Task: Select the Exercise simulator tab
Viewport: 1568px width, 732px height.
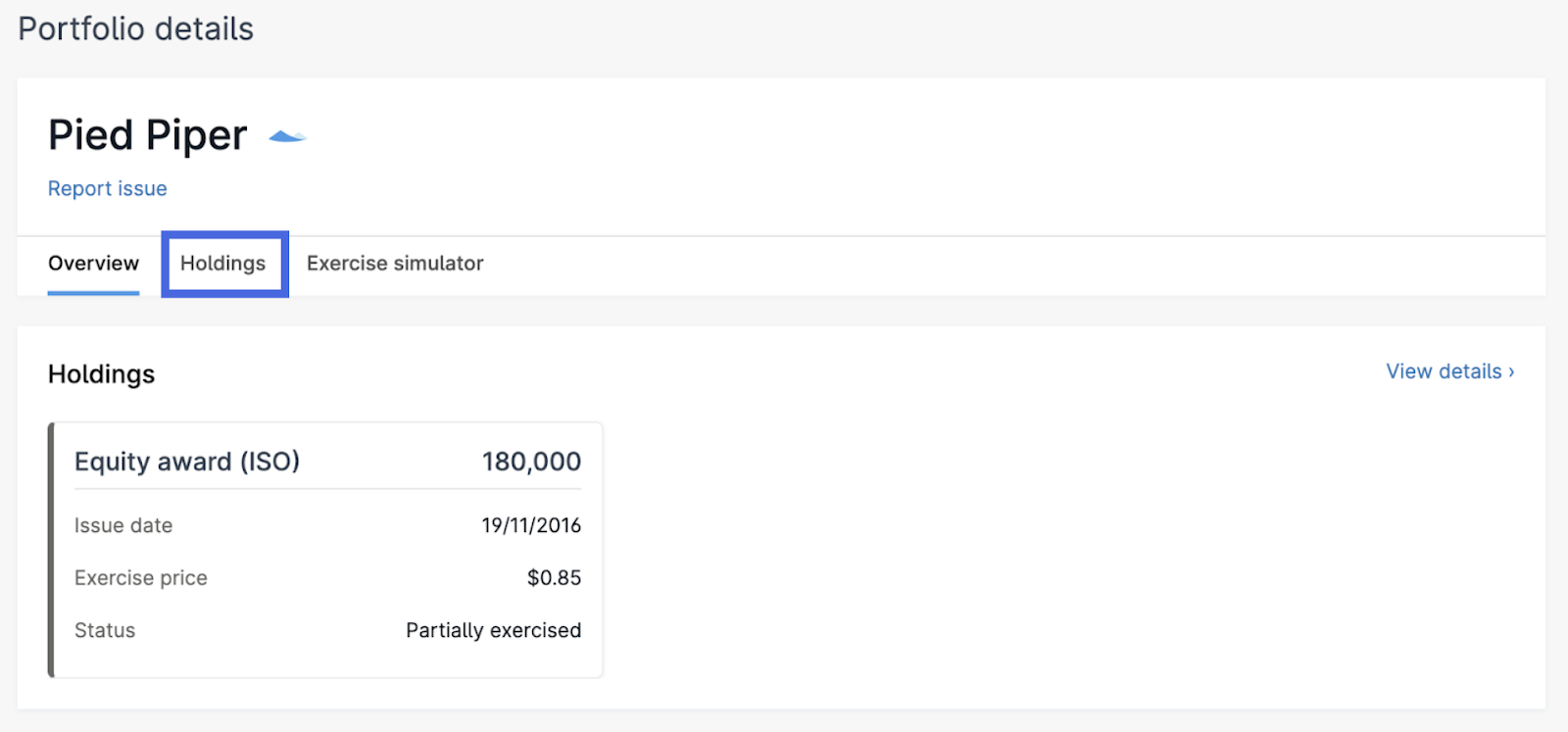Action: coord(395,264)
